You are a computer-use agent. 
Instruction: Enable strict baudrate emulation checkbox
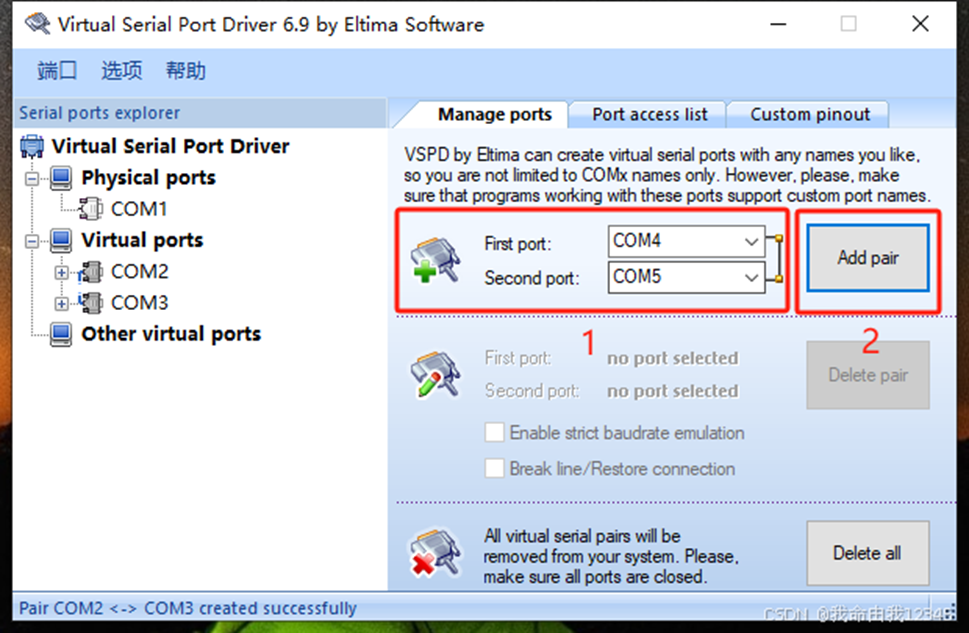click(x=494, y=433)
